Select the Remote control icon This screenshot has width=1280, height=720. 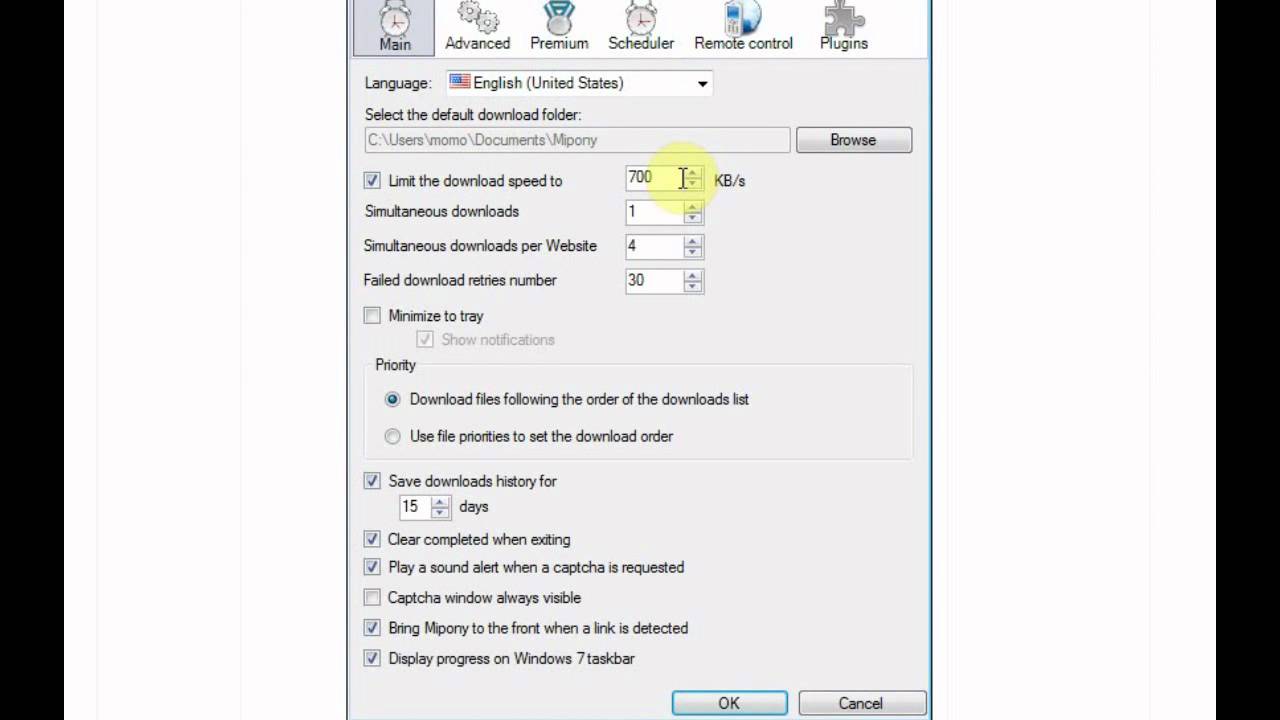tap(743, 18)
